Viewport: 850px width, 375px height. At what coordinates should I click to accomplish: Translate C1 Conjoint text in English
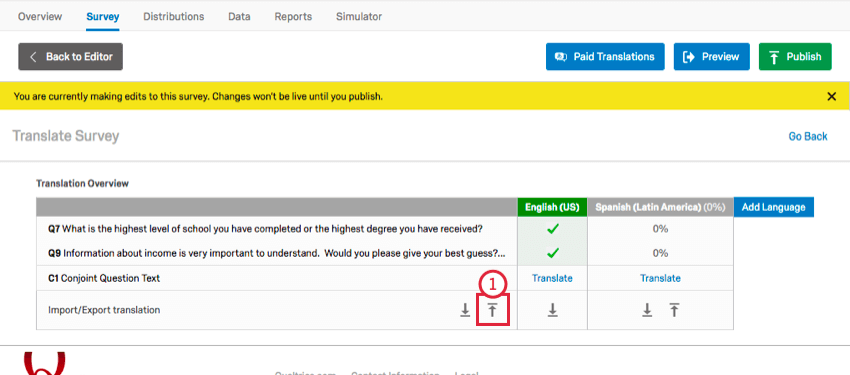coord(552,278)
